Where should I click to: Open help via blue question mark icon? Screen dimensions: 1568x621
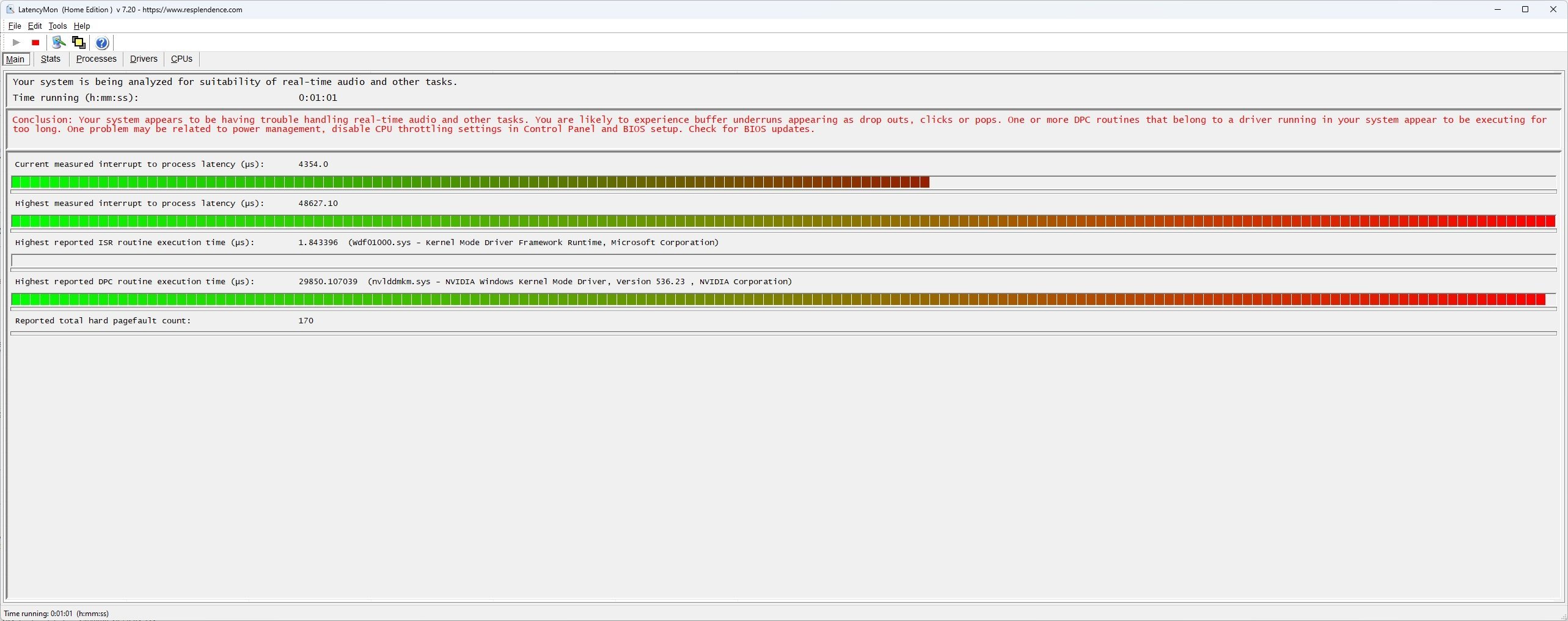click(x=102, y=43)
